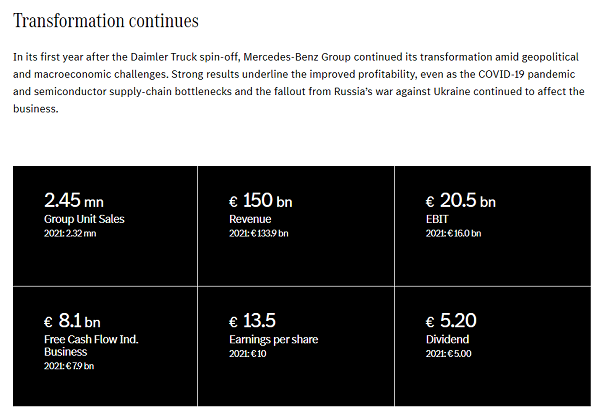
Task: Click the "Revenue" tile label
Action: tap(250, 218)
